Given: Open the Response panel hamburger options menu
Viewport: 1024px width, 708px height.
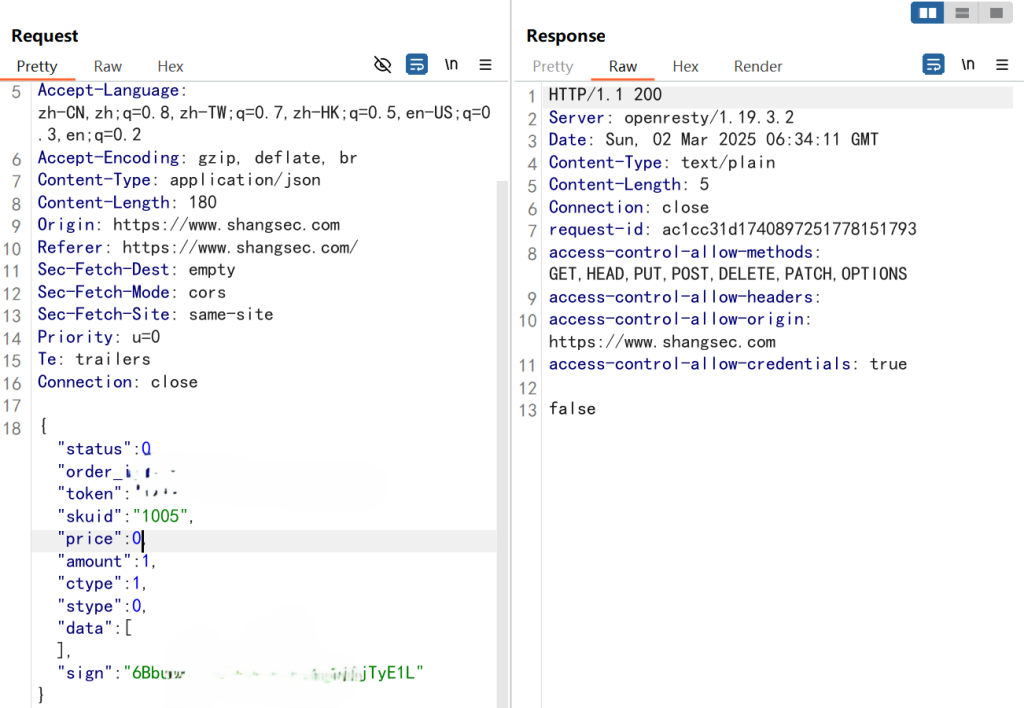Looking at the screenshot, I should [x=1002, y=65].
